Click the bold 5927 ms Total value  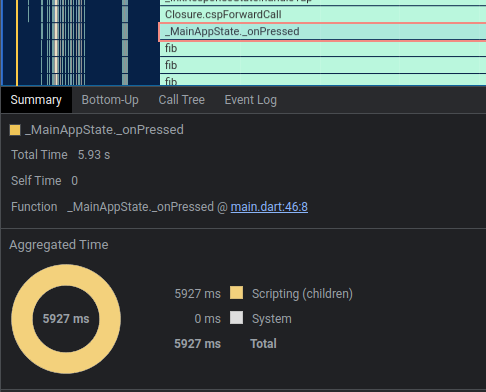[x=198, y=344]
